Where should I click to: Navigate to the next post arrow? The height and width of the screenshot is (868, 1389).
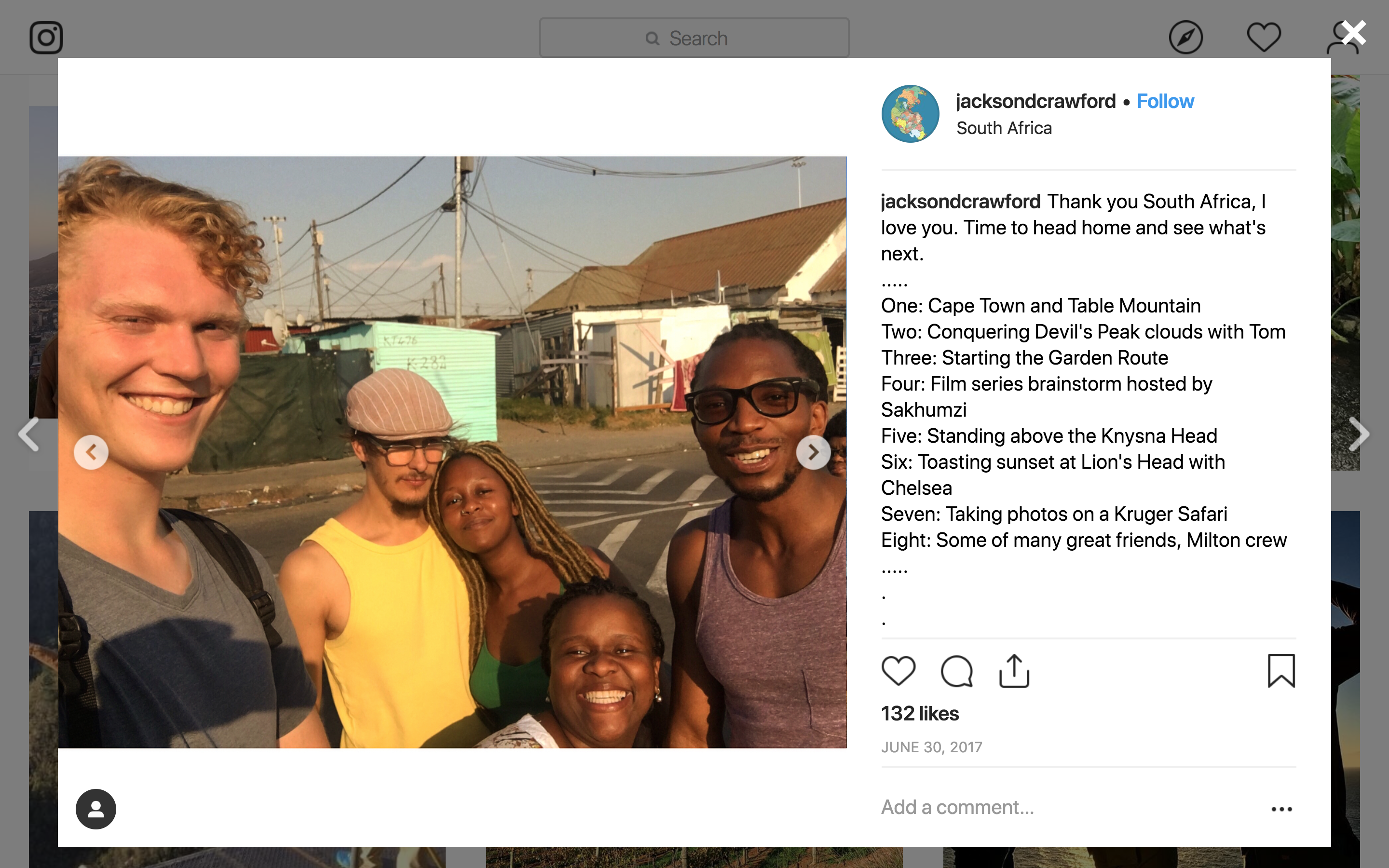[1359, 434]
